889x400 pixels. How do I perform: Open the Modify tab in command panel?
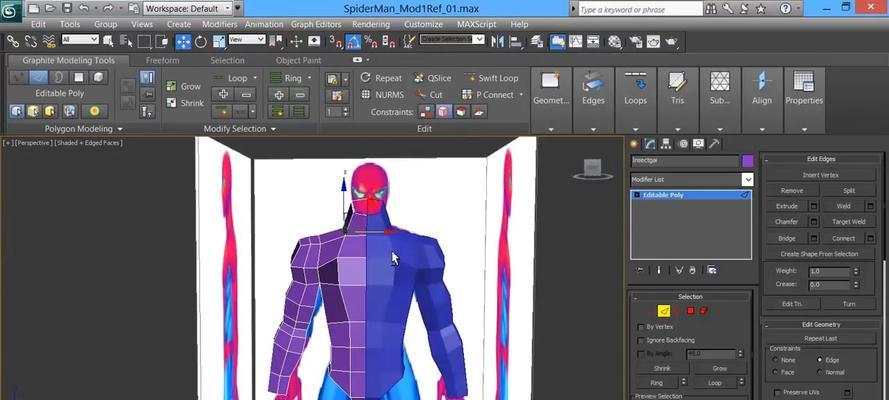click(650, 144)
